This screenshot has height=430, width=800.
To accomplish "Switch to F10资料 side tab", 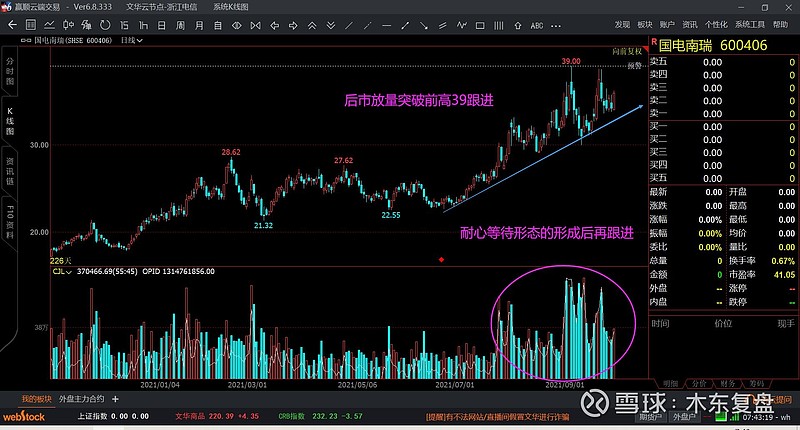I will 10,222.
